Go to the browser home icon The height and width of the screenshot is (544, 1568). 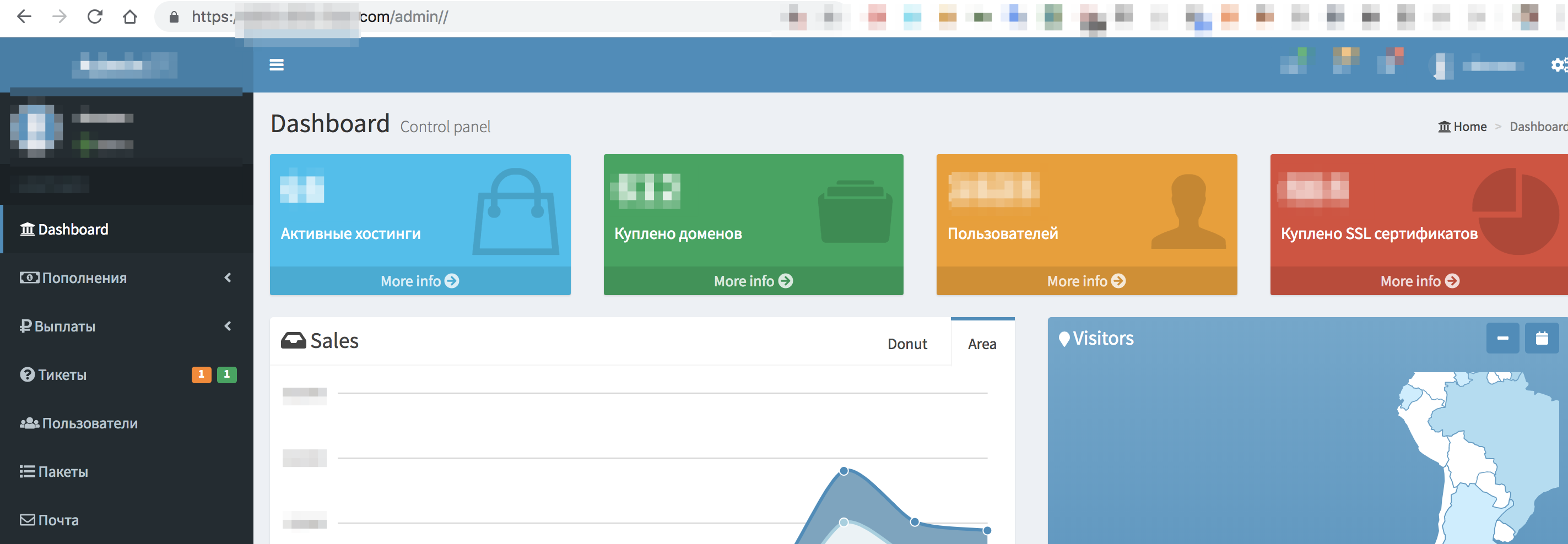(129, 17)
